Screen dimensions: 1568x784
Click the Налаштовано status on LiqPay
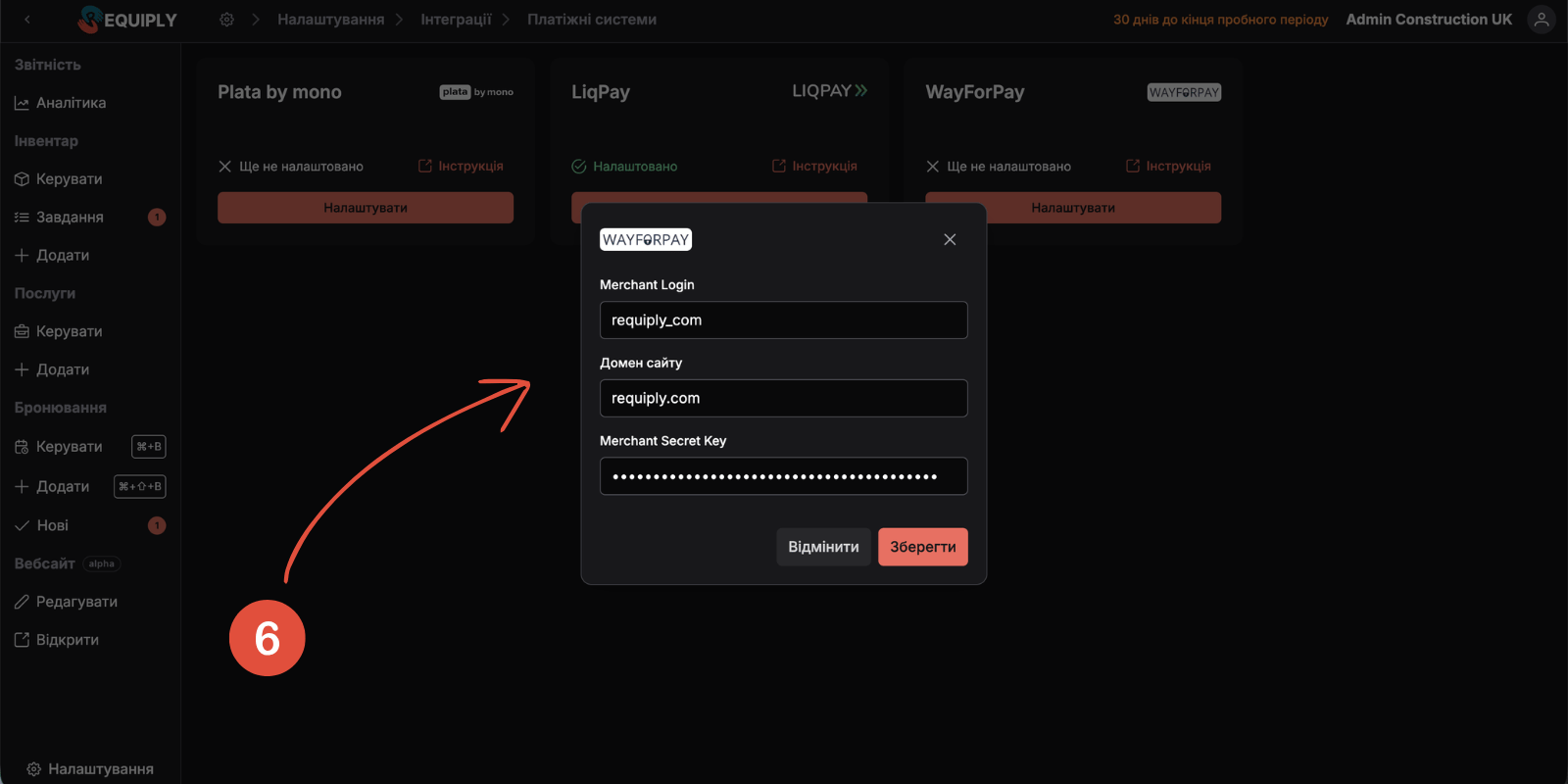[x=624, y=167]
